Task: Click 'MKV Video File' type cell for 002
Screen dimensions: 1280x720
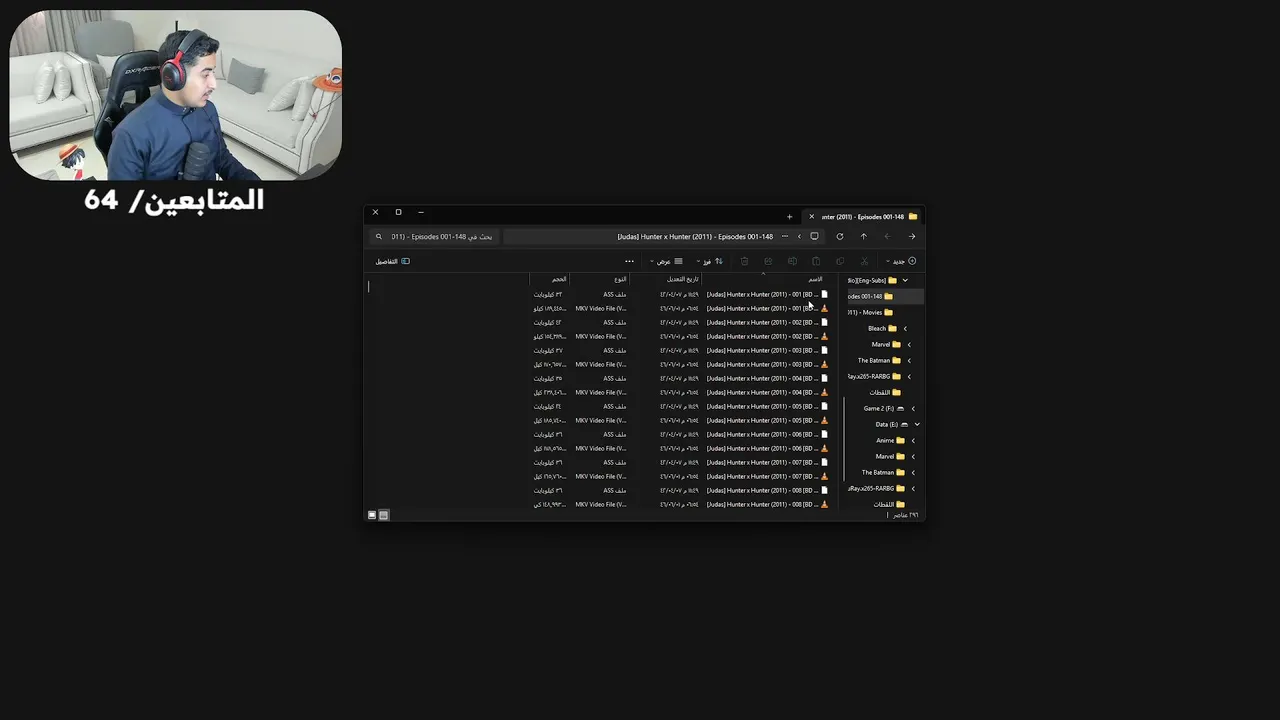Action: 601,337
